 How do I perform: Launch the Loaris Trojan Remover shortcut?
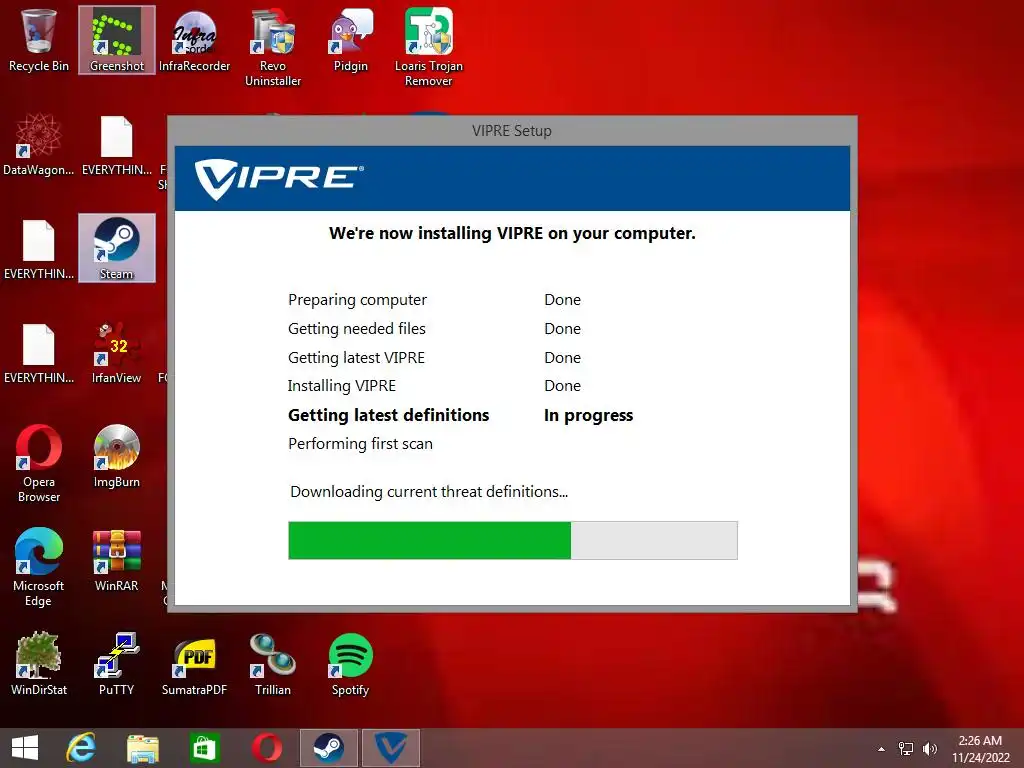[428, 48]
